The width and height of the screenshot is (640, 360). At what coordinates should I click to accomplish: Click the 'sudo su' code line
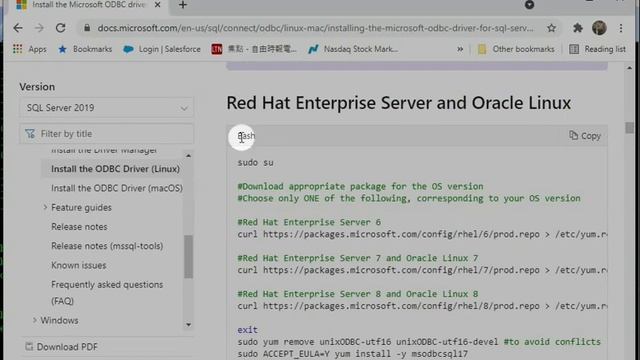[256, 162]
